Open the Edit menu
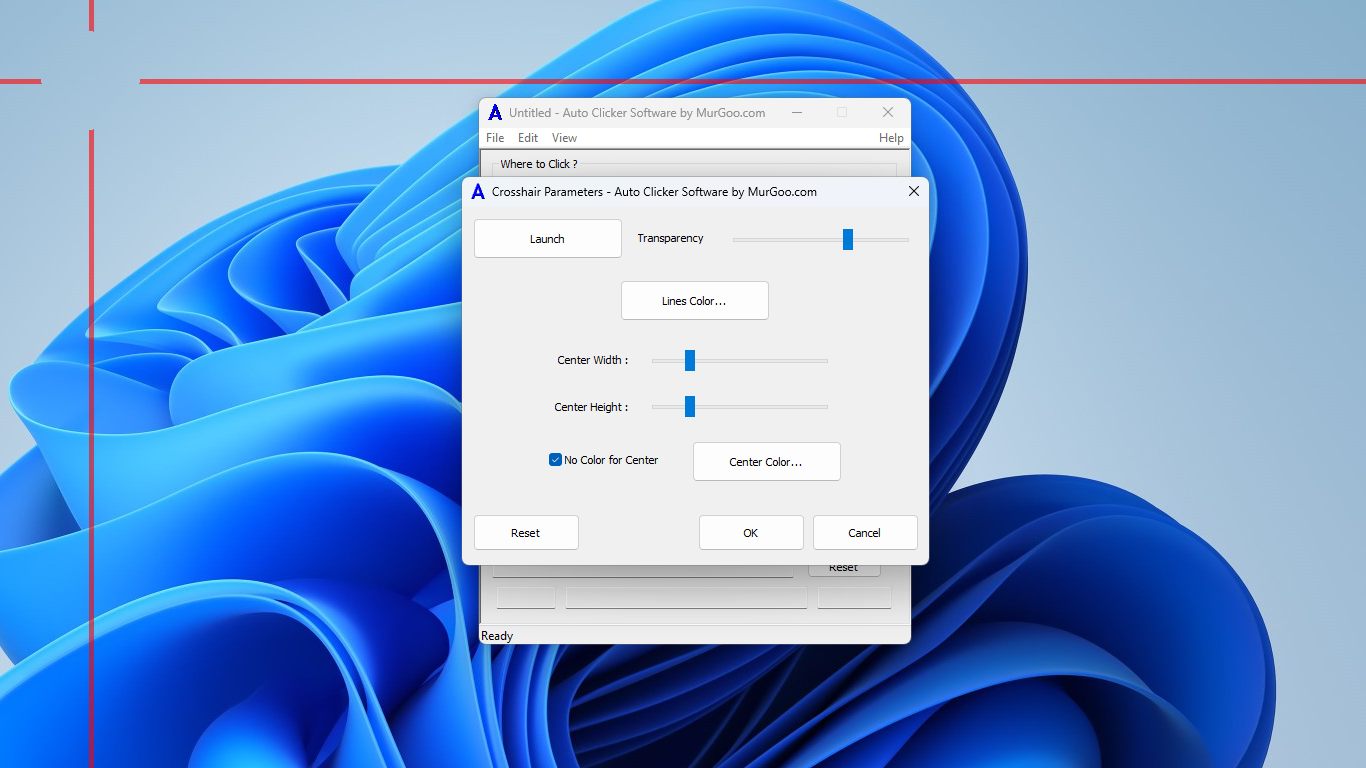 pyautogui.click(x=527, y=137)
